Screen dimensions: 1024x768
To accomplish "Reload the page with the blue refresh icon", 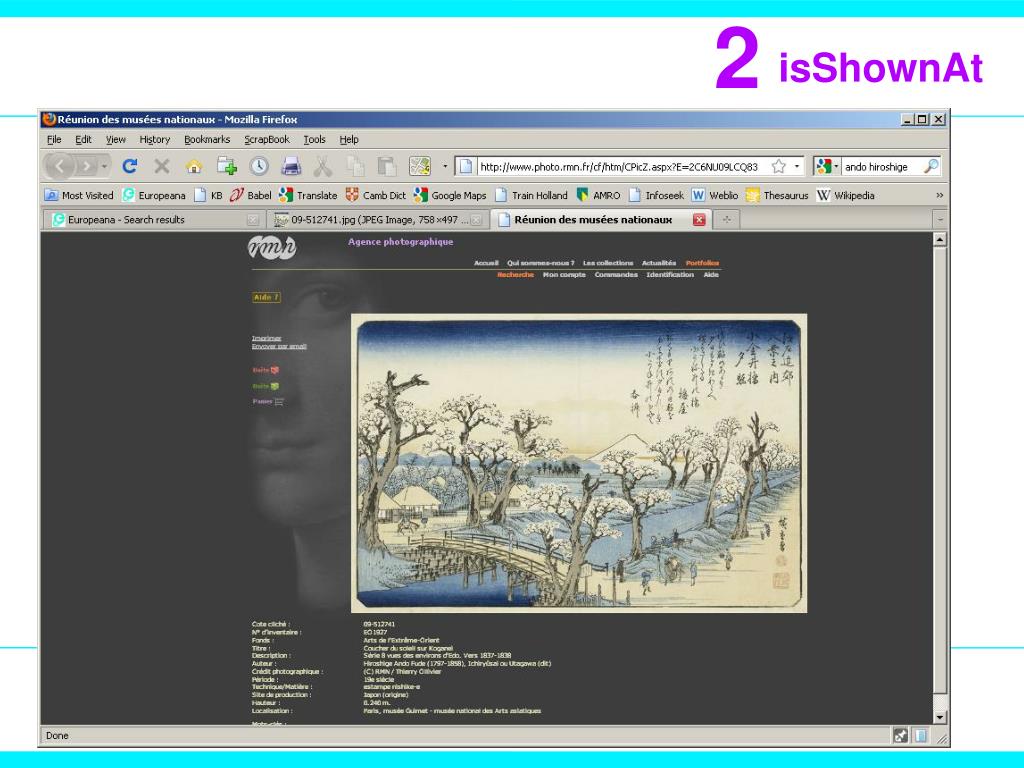I will point(130,167).
